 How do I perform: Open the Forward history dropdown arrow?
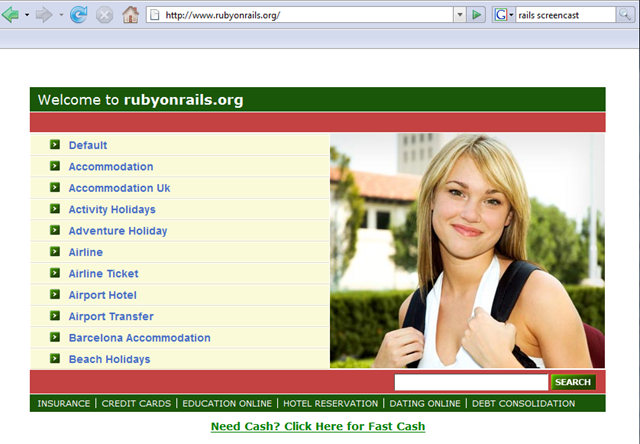click(61, 15)
